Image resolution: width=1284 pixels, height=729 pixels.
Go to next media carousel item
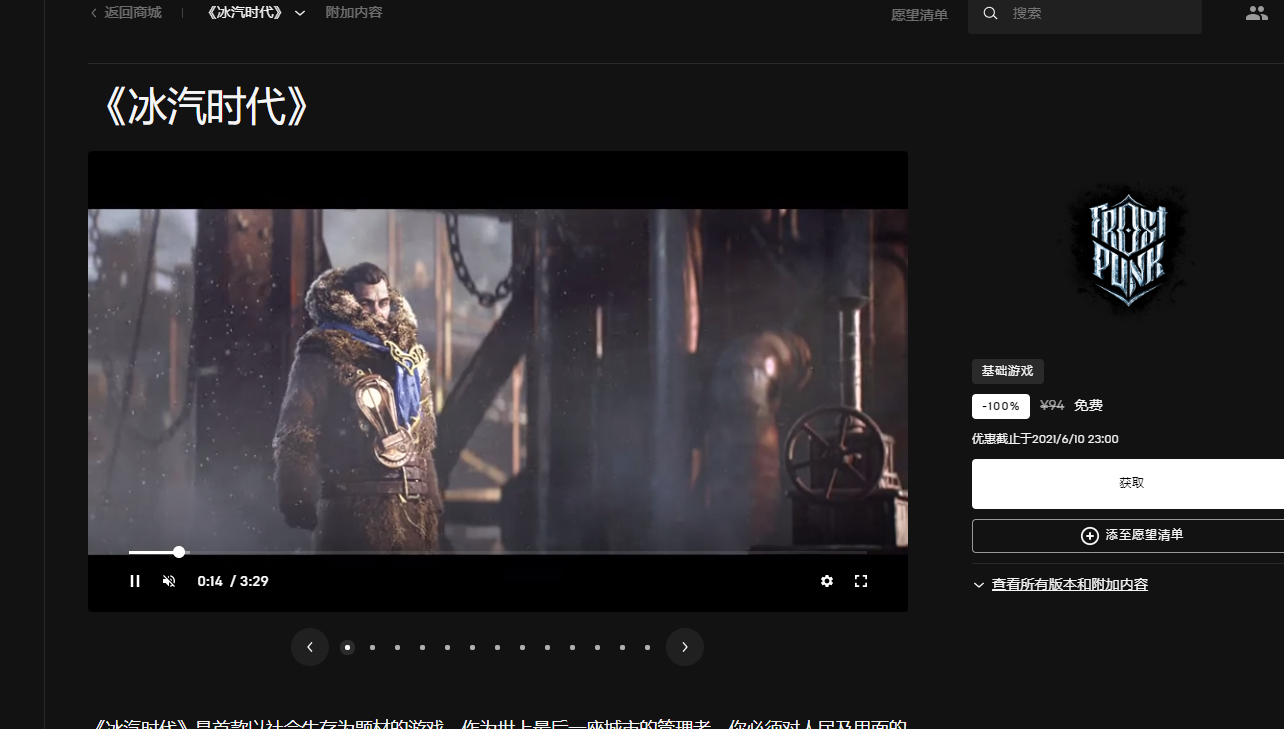pyautogui.click(x=685, y=647)
